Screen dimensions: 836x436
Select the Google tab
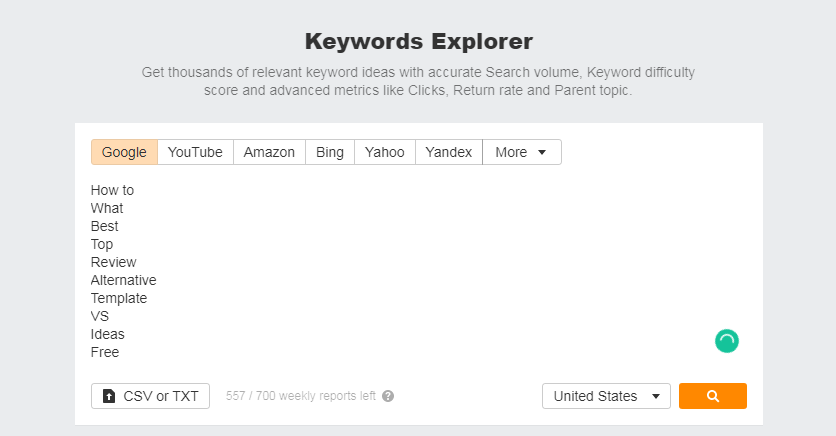124,152
